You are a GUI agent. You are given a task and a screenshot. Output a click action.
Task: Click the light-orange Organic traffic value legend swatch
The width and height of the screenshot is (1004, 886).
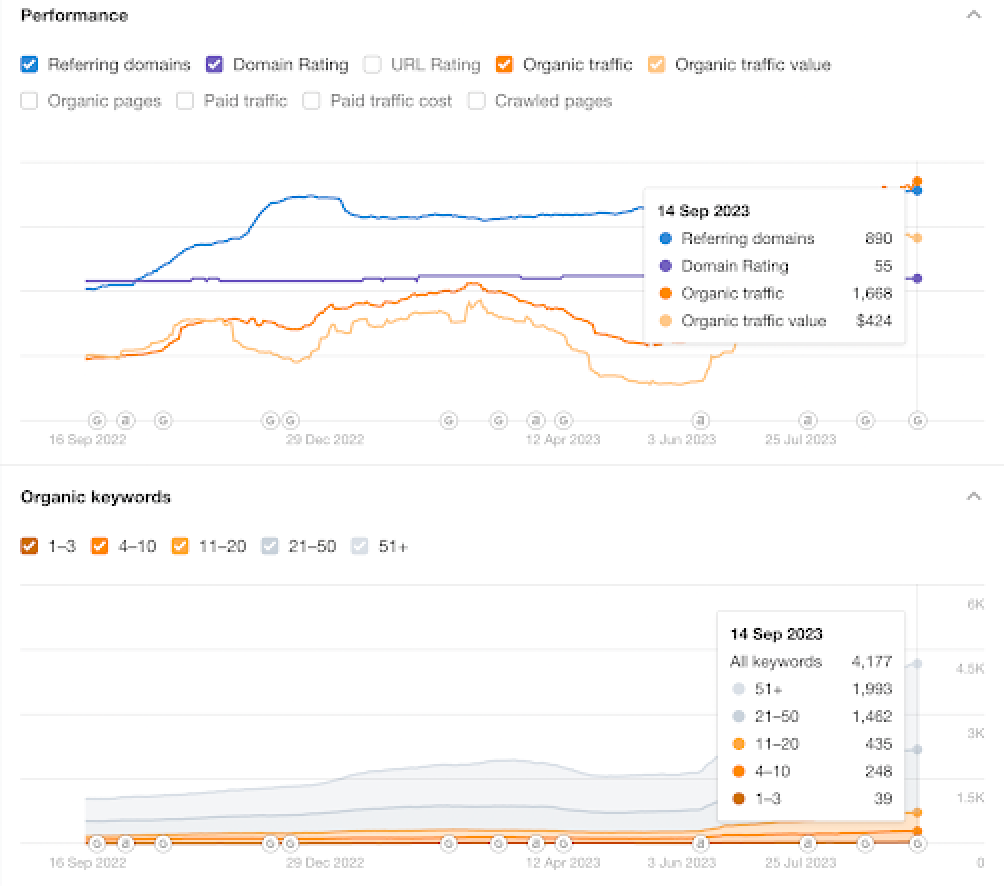(x=657, y=65)
